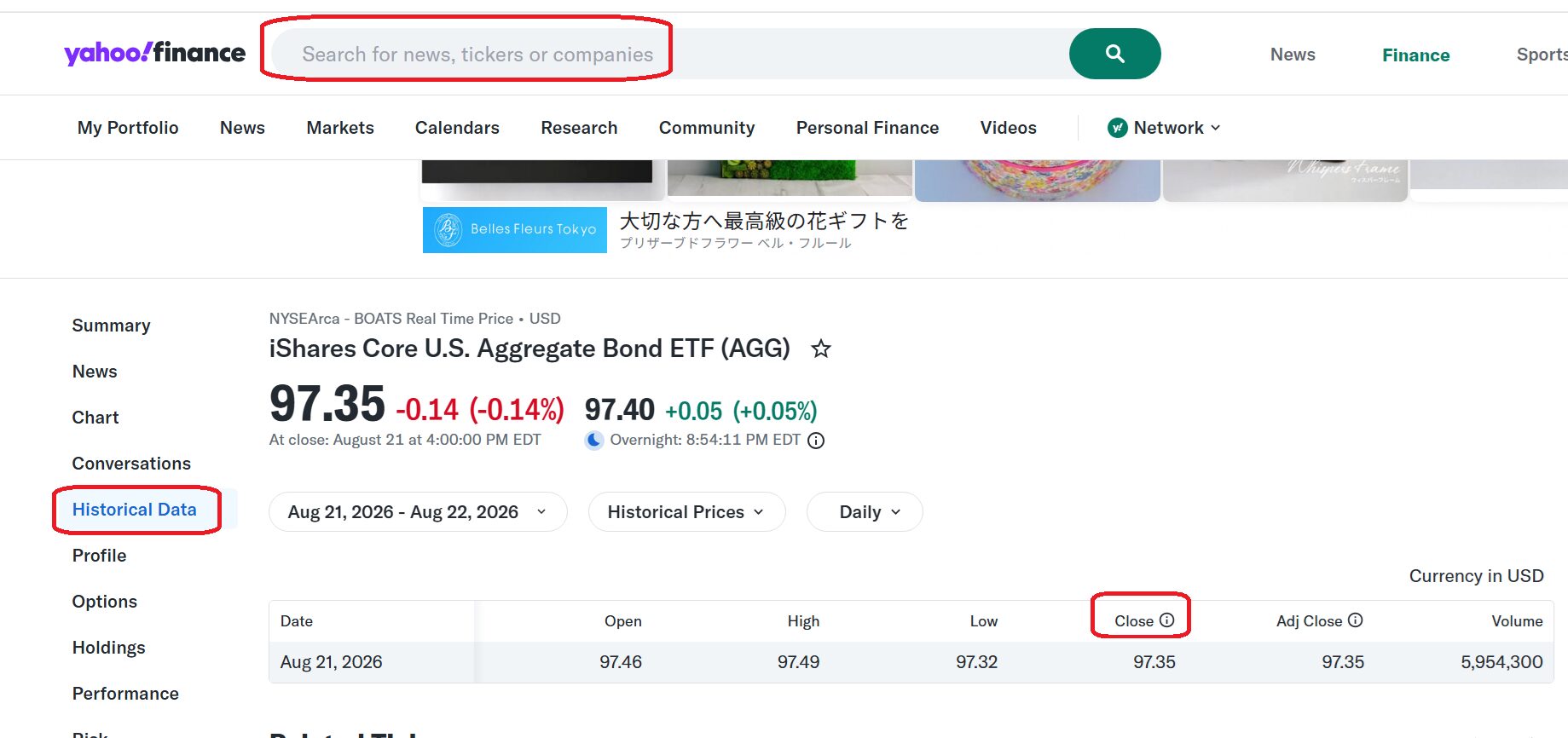The image size is (1568, 738).
Task: Click the green search magnifier button
Action: [x=1114, y=54]
